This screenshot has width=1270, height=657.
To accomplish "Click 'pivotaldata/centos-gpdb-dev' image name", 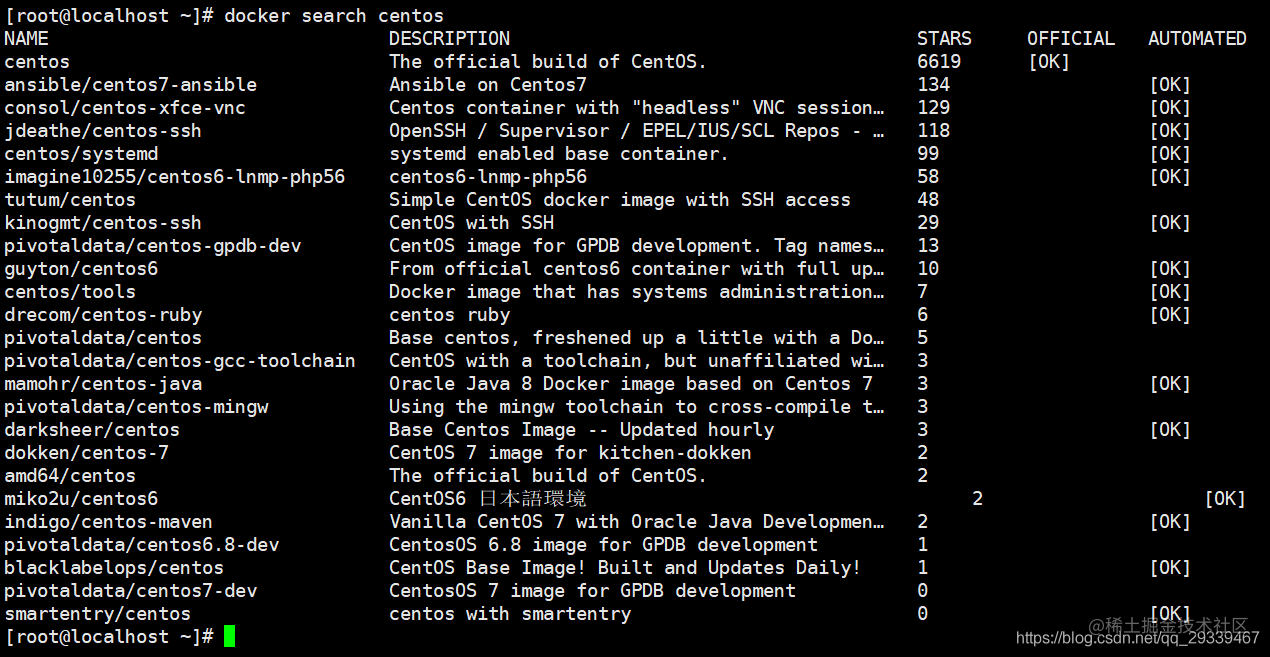I will [153, 246].
